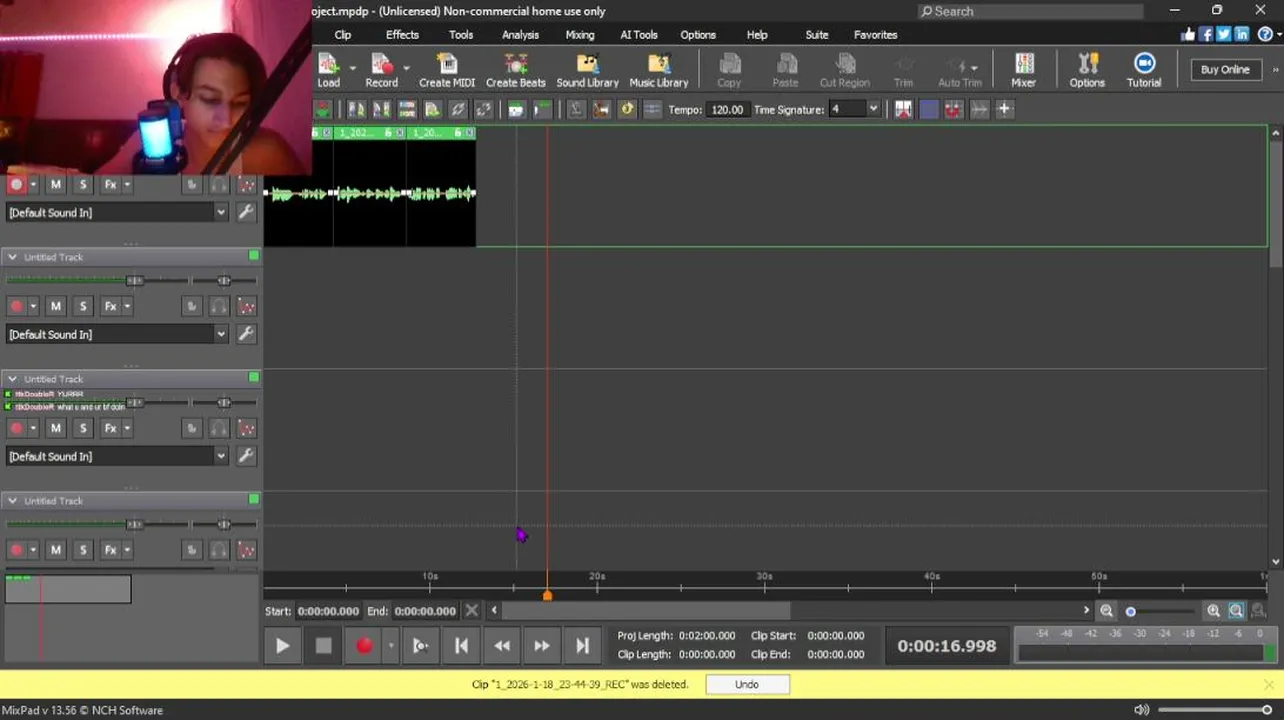Open the Time Signature dropdown
The height and width of the screenshot is (720, 1284).
[x=873, y=109]
